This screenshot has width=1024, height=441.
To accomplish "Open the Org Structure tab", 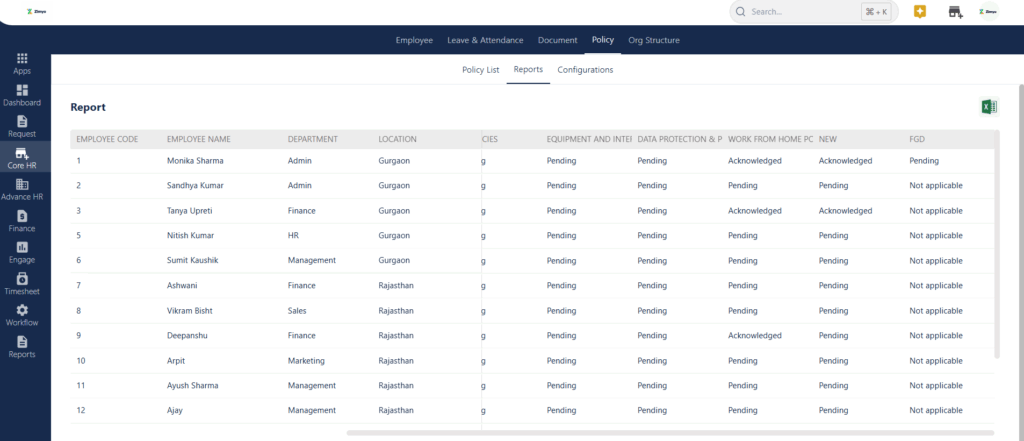I will [654, 41].
